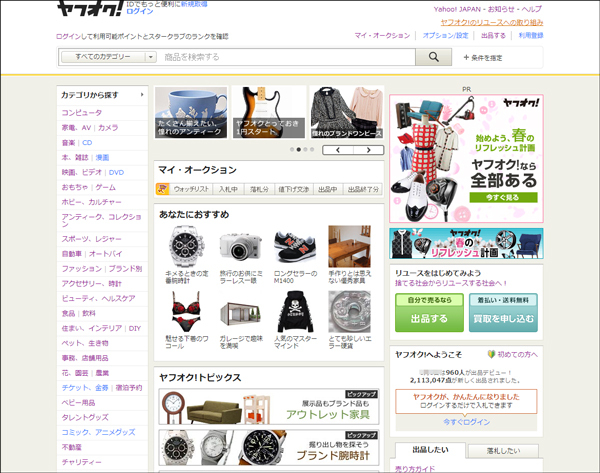600x473 pixels.
Task: Click the spring refresh large PR ad
Action: coord(466,158)
